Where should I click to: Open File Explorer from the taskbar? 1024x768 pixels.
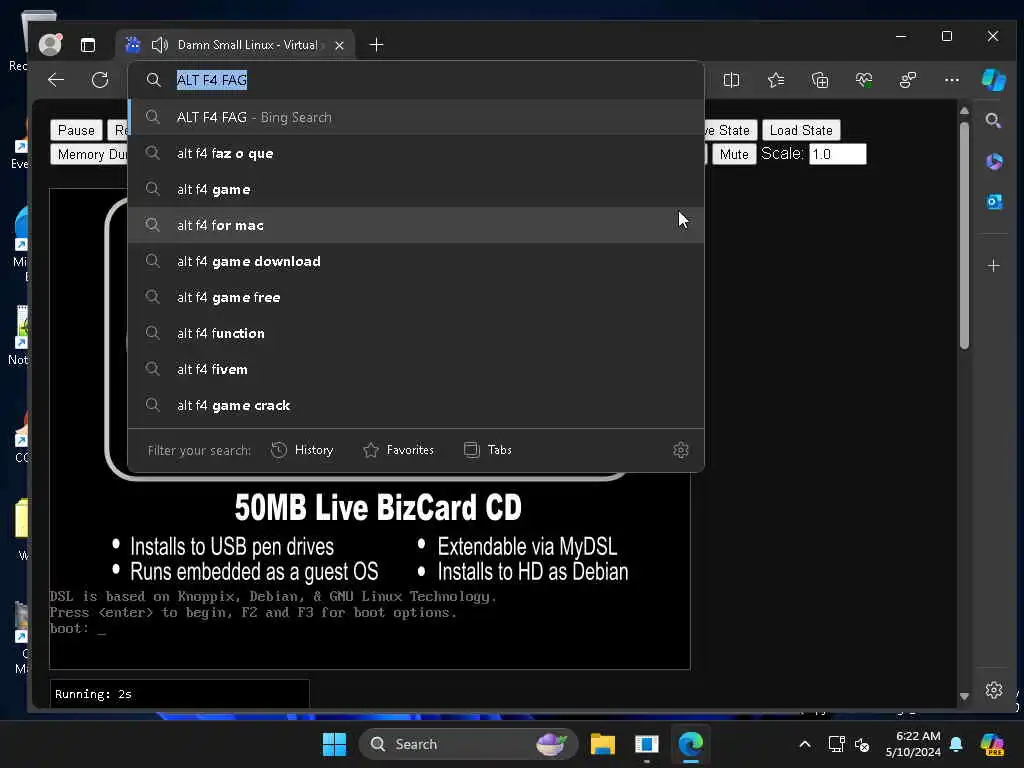(603, 744)
